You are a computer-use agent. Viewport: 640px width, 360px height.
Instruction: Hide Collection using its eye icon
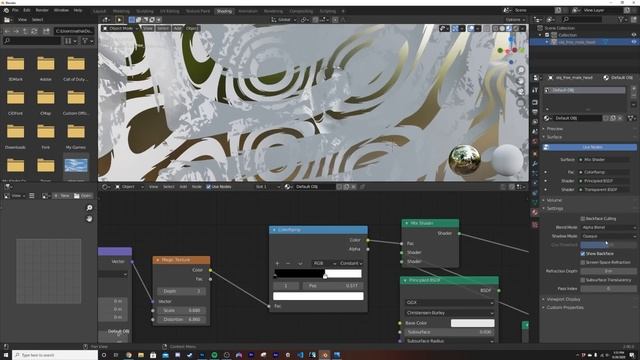pos(634,35)
